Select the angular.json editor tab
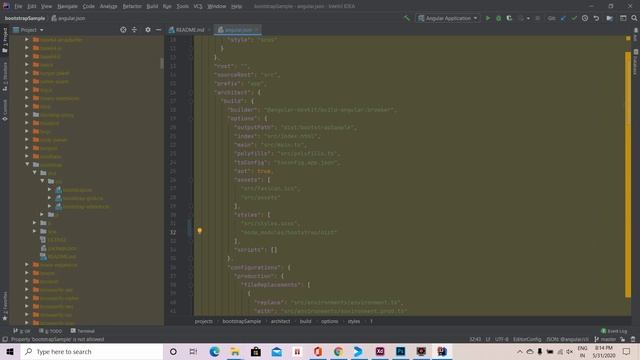 [x=237, y=30]
